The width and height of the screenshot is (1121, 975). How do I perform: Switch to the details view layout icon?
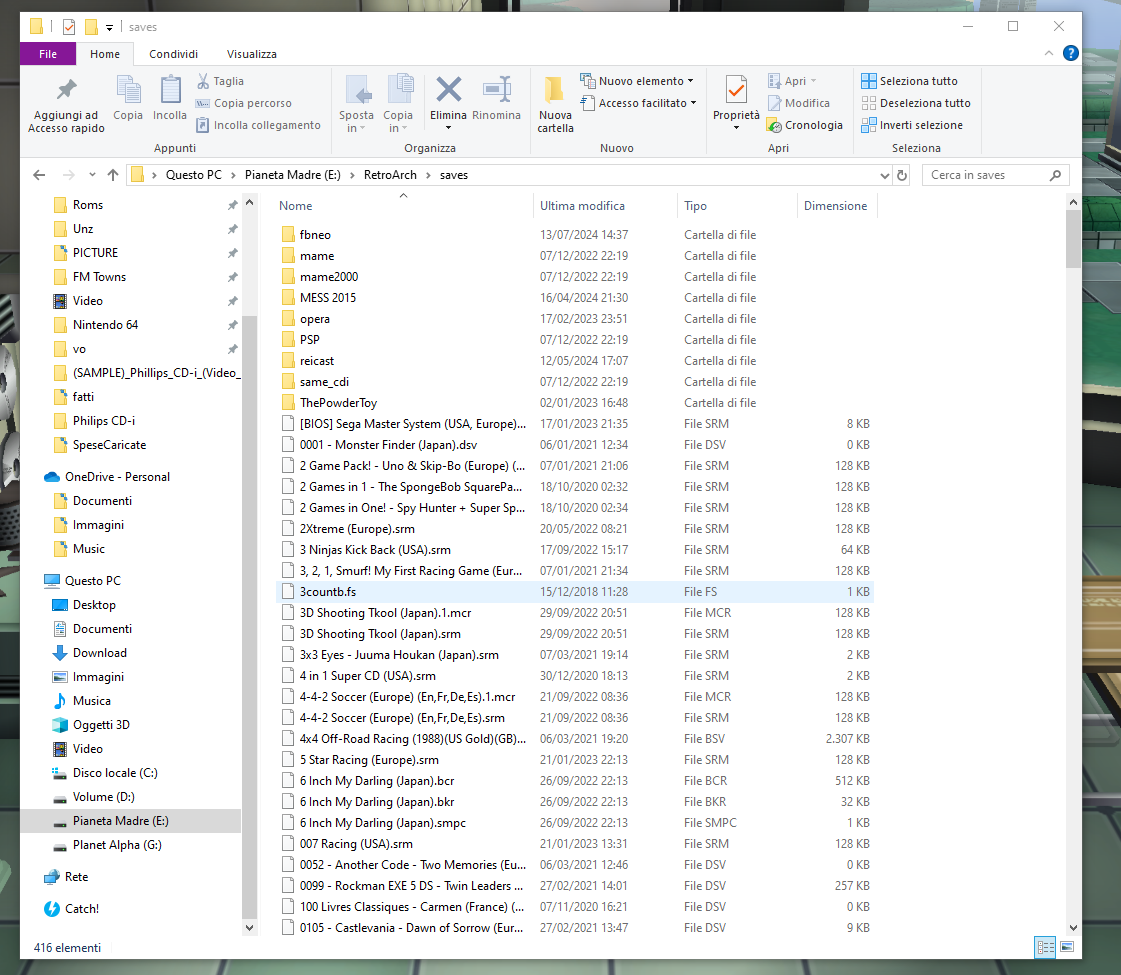click(x=1045, y=947)
